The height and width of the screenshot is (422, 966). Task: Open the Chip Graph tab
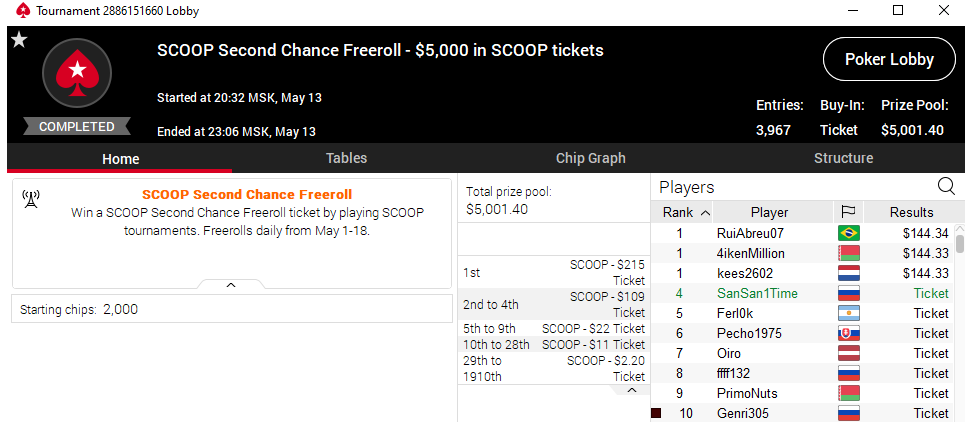590,158
